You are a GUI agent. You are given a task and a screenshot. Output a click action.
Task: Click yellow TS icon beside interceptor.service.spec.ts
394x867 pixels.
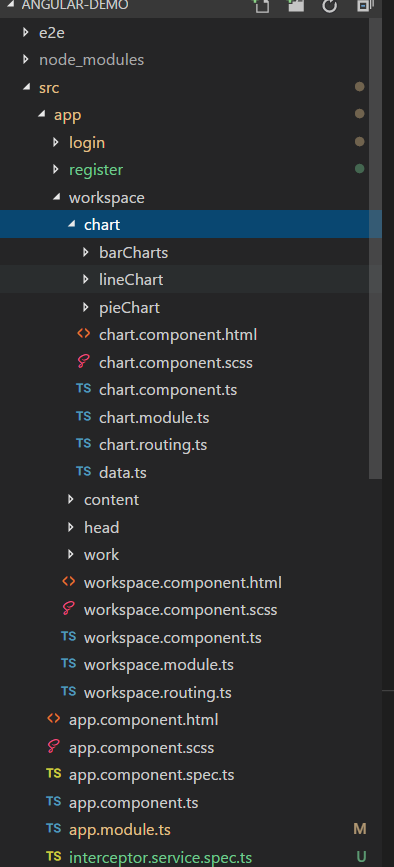point(54,856)
